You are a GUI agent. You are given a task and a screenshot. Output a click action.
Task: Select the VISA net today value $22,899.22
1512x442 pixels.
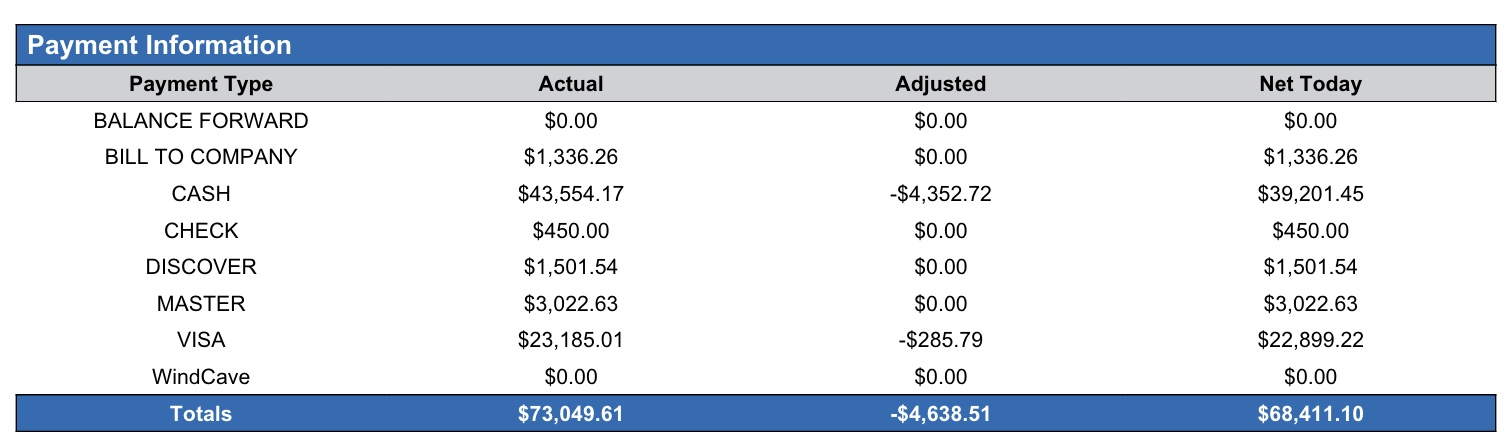1310,340
